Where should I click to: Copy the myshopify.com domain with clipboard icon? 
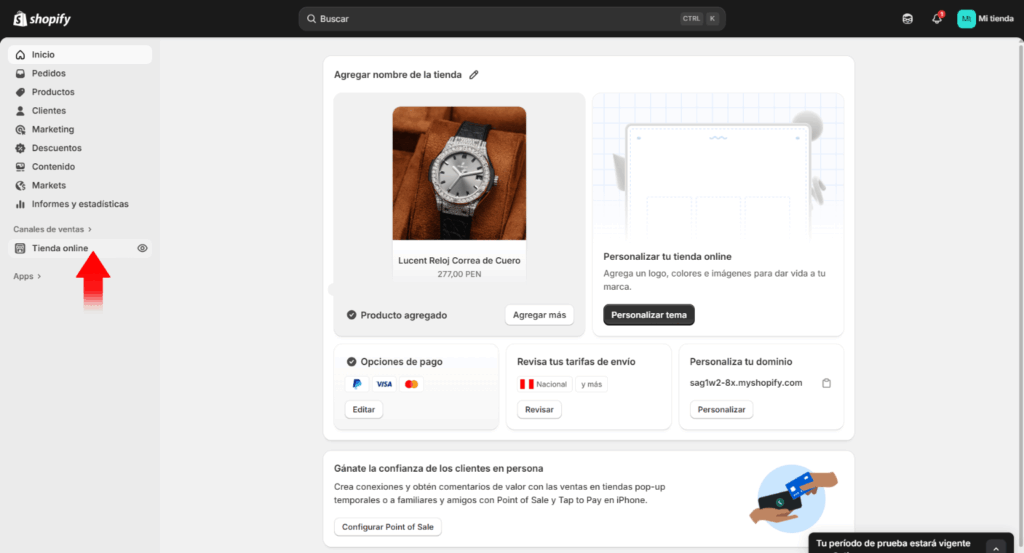point(826,383)
